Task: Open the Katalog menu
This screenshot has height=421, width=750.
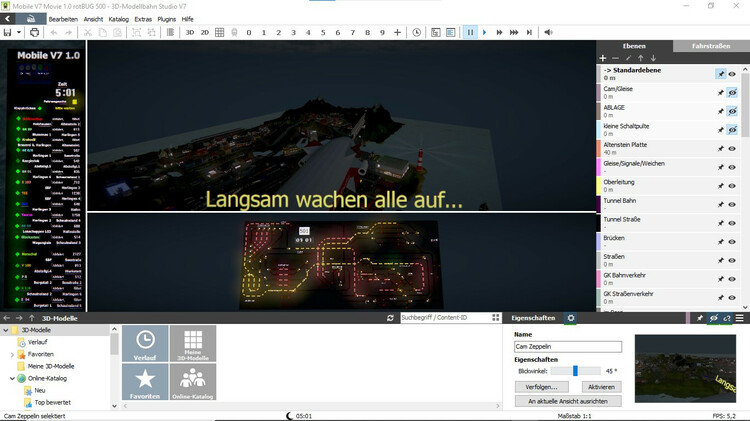Action: pyautogui.click(x=119, y=19)
